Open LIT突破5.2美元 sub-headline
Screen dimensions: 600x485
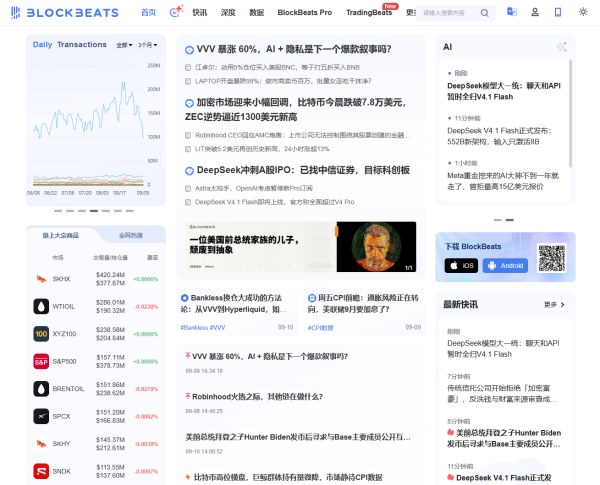click(x=262, y=149)
